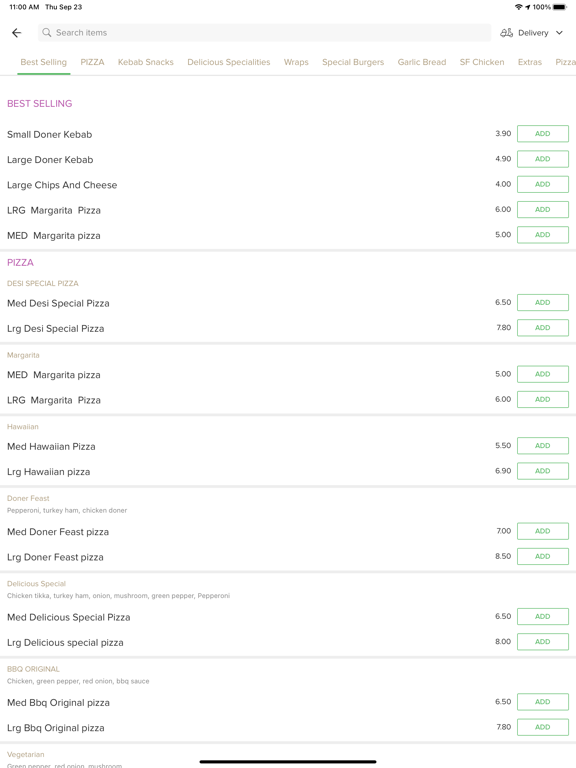Add Lrg Delicious special pizza
The height and width of the screenshot is (768, 576).
pyautogui.click(x=543, y=642)
